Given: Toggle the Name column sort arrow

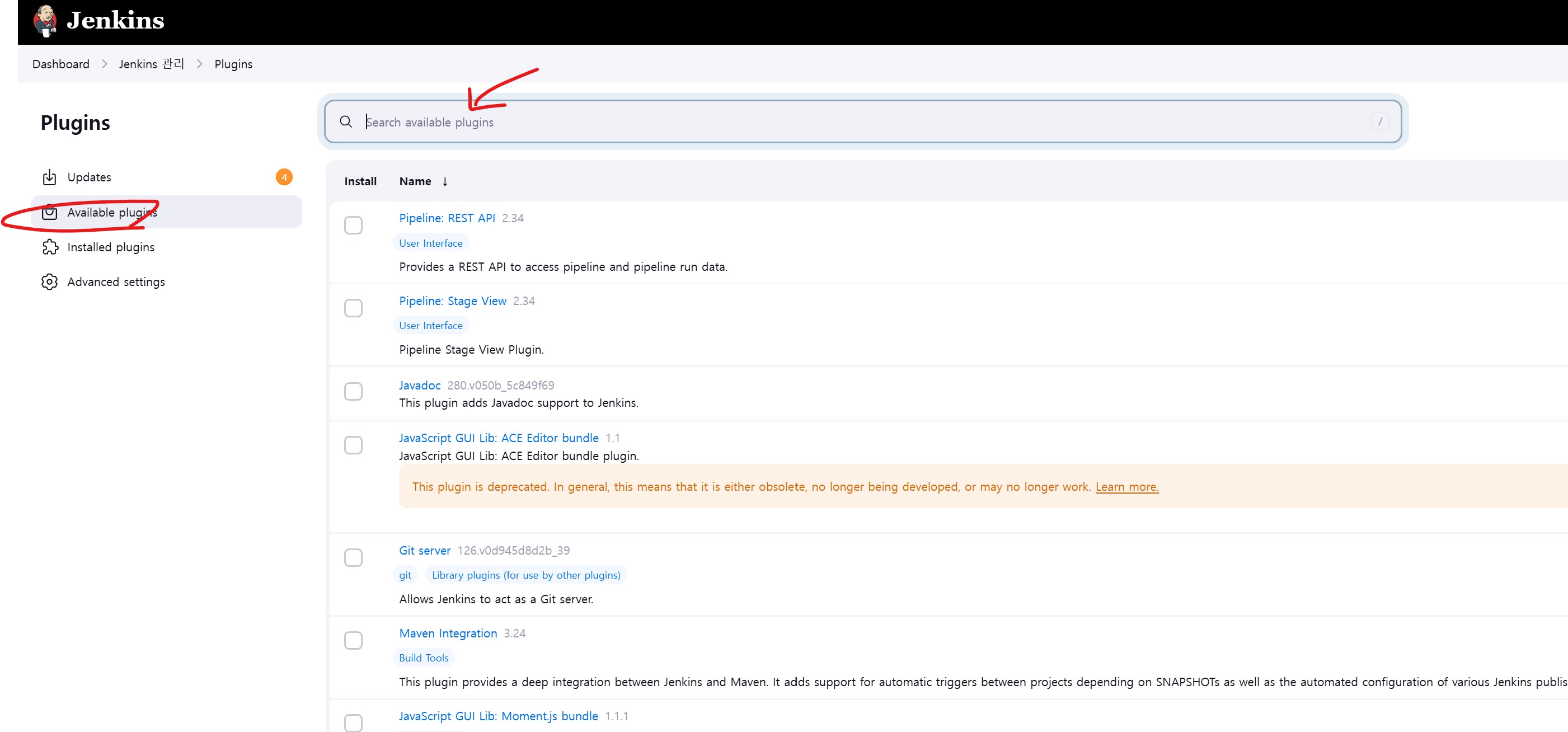Looking at the screenshot, I should (x=445, y=181).
